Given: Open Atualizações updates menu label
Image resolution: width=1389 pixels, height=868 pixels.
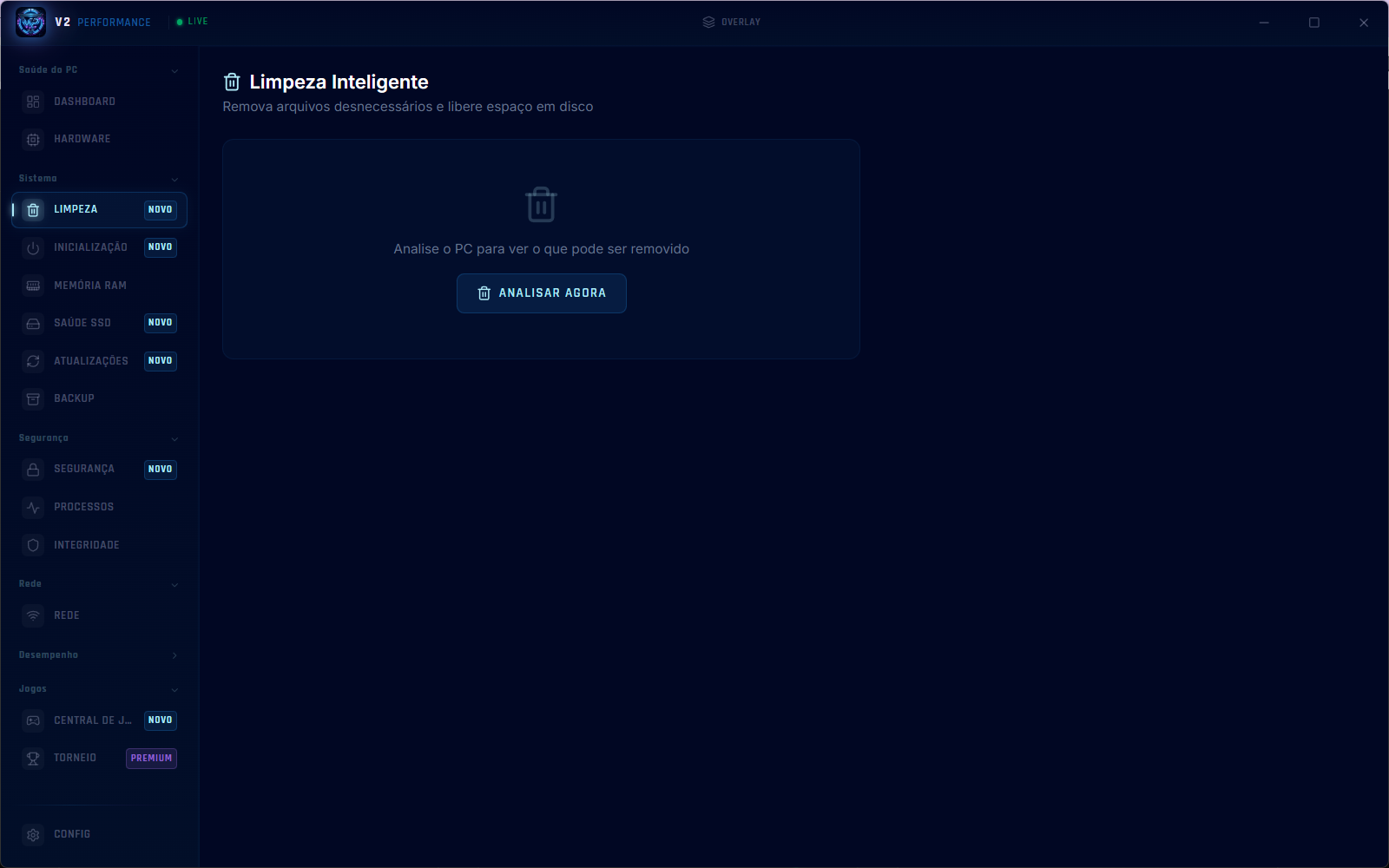Looking at the screenshot, I should (x=91, y=361).
